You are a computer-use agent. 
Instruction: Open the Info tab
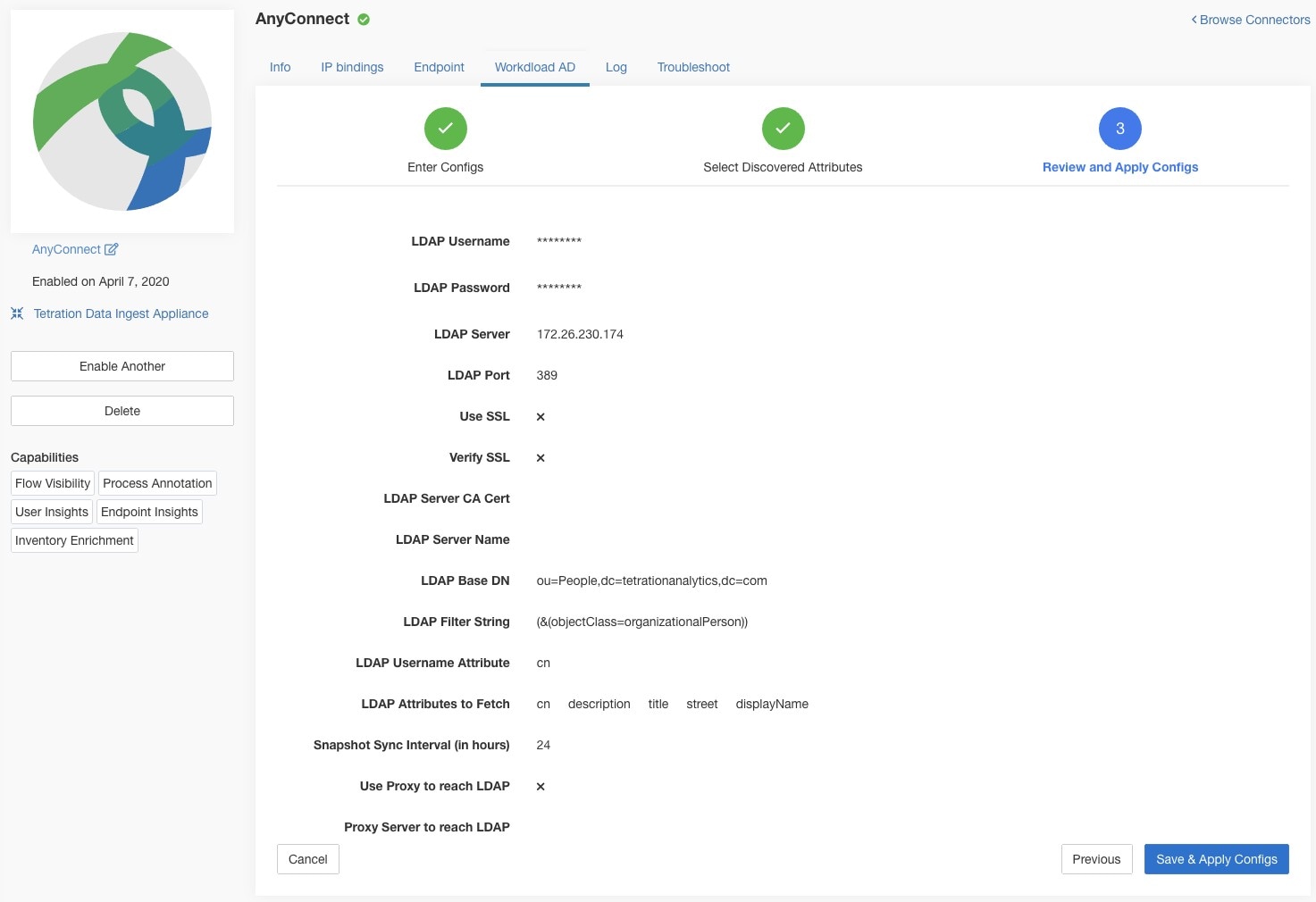[281, 67]
